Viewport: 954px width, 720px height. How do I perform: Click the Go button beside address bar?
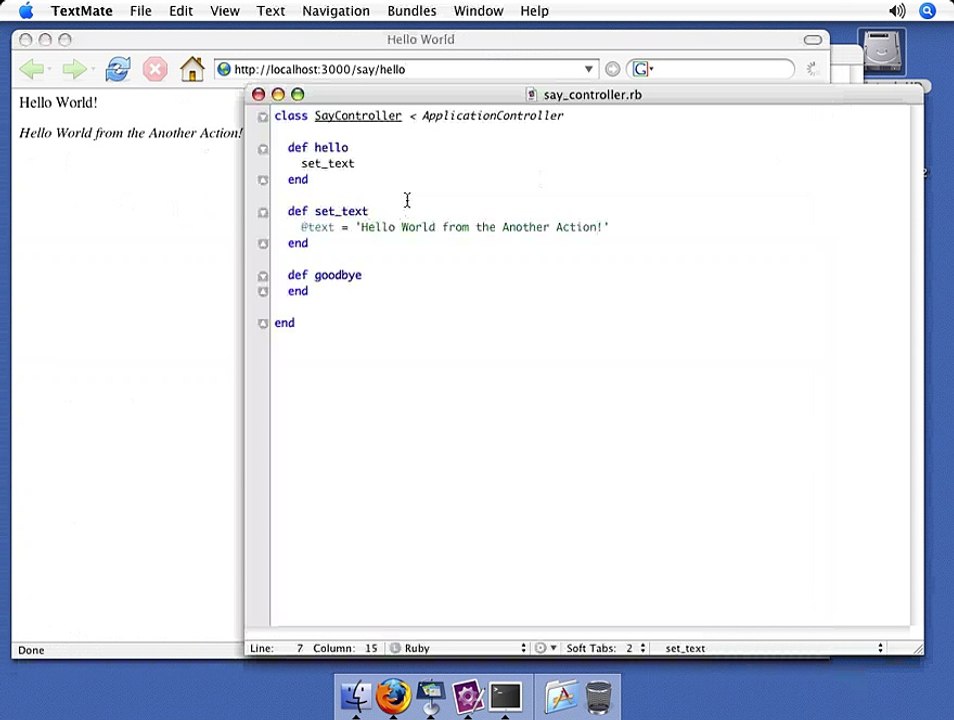click(613, 69)
